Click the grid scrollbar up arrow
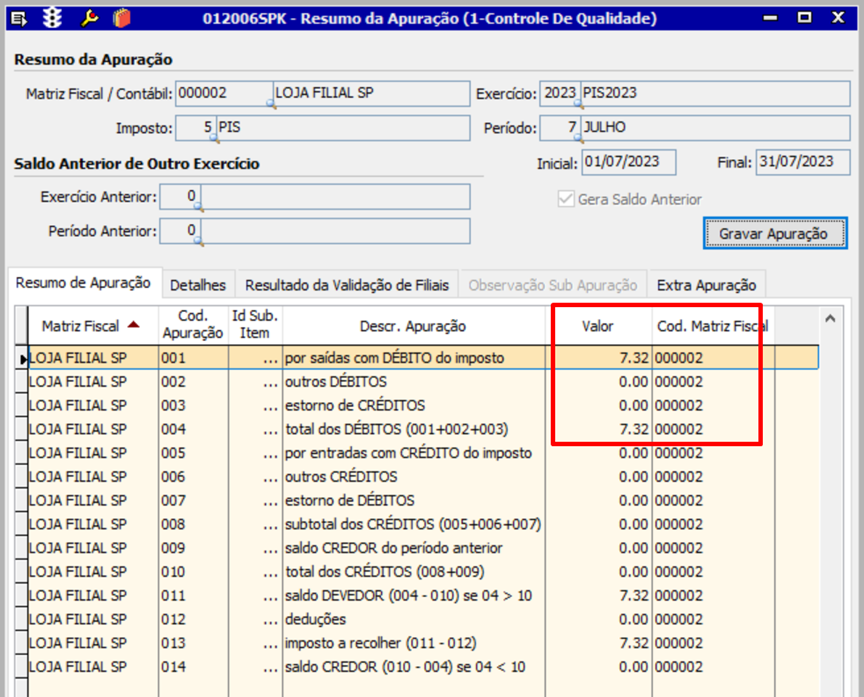This screenshot has width=864, height=697. tap(829, 318)
